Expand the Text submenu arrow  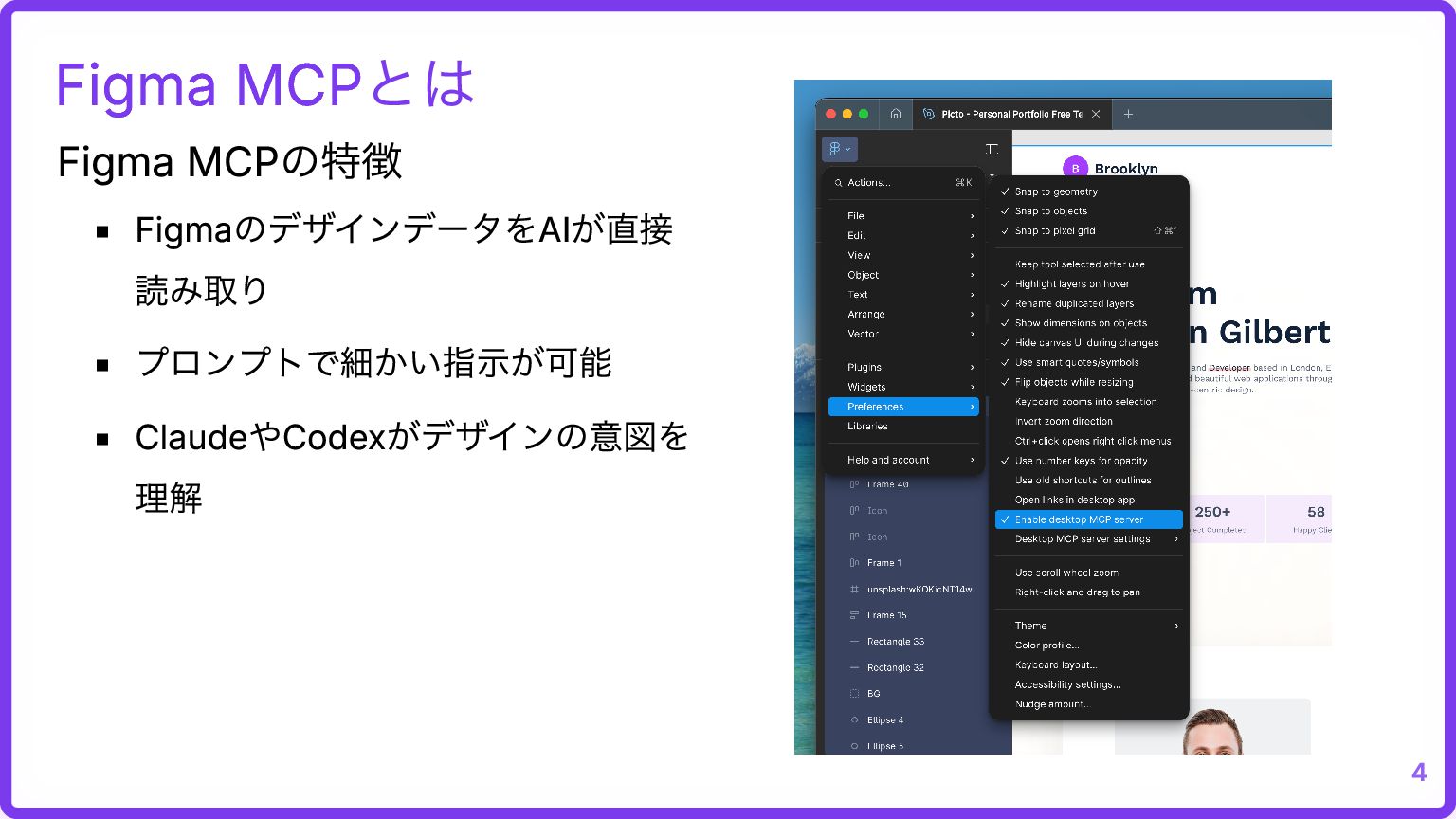coord(973,295)
